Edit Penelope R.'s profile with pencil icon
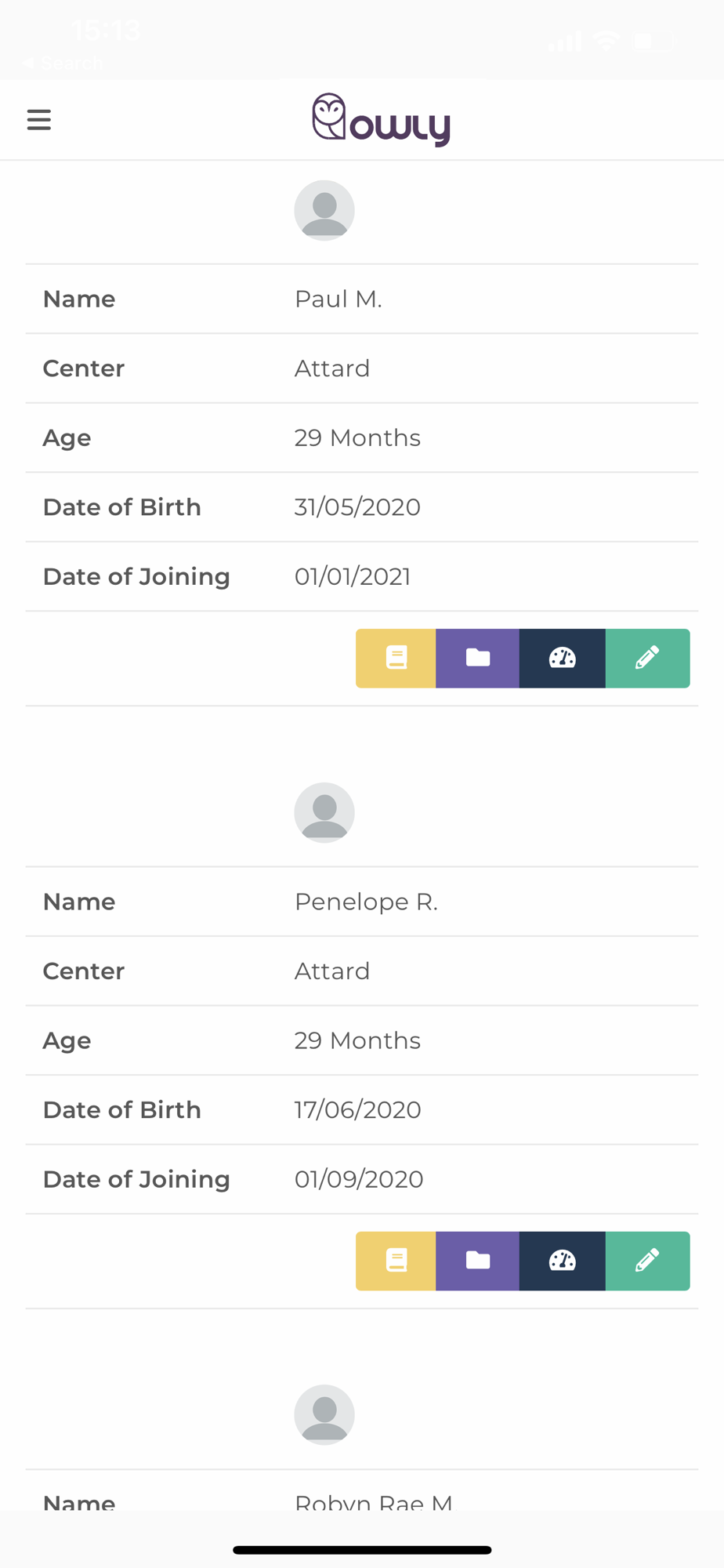 (647, 1261)
